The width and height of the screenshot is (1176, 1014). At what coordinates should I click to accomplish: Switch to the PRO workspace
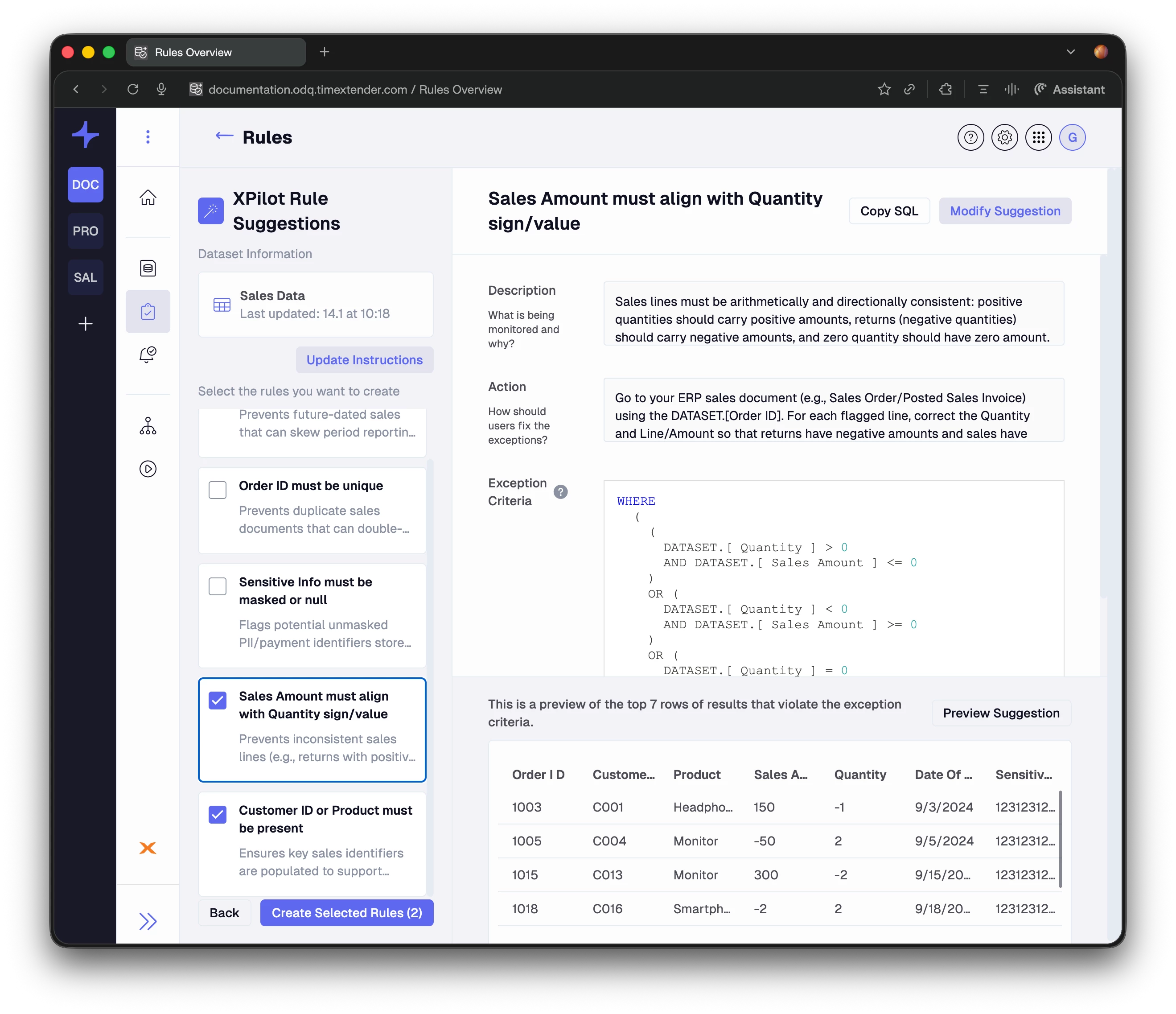tap(85, 231)
